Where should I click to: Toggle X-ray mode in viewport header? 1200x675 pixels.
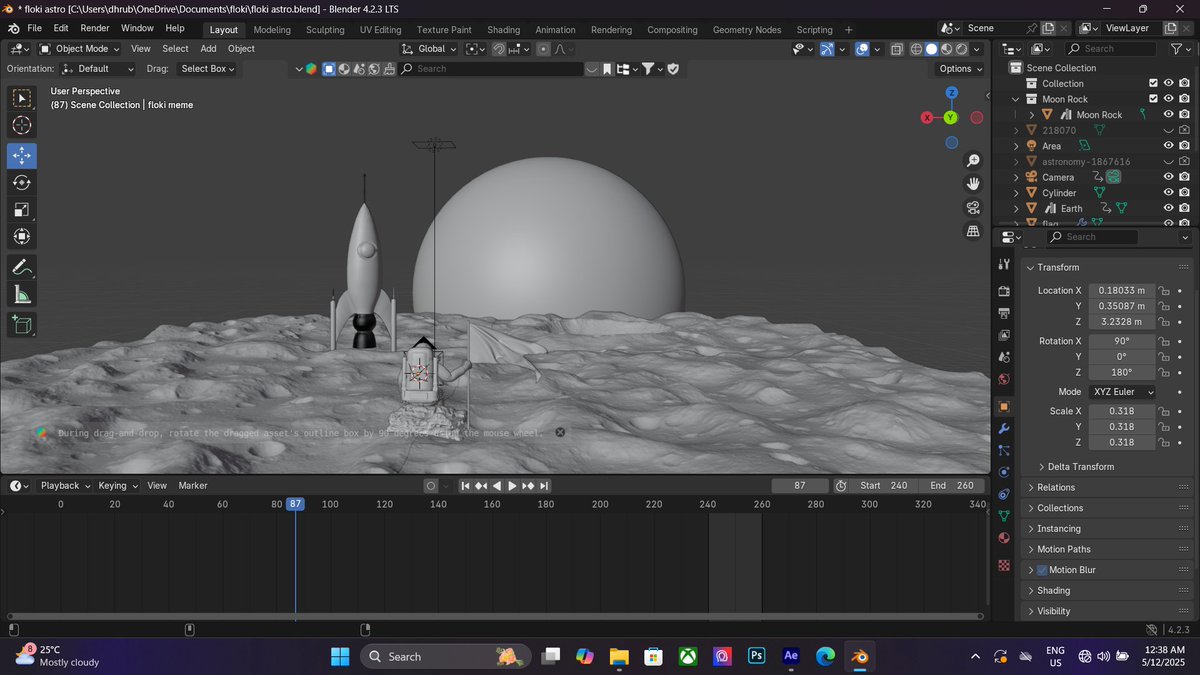897,49
